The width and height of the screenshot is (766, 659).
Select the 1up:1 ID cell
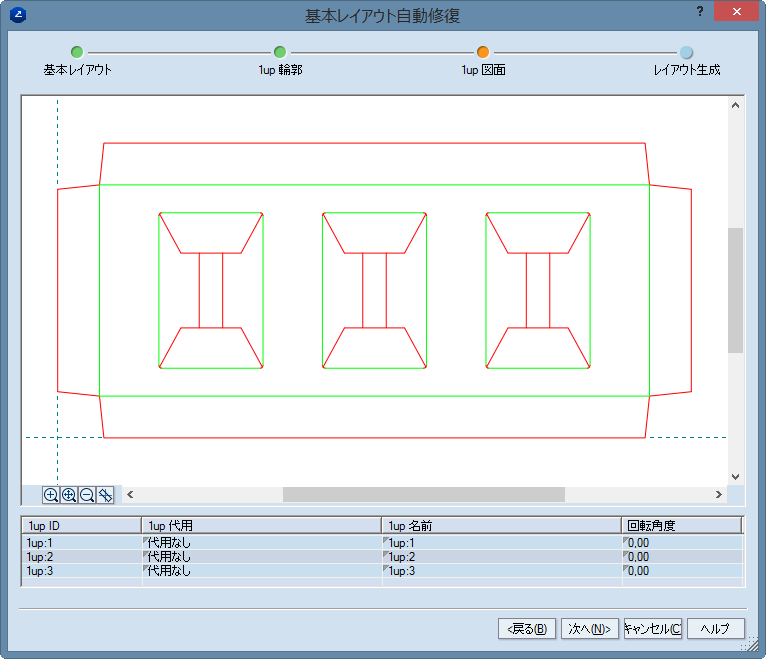[x=82, y=542]
